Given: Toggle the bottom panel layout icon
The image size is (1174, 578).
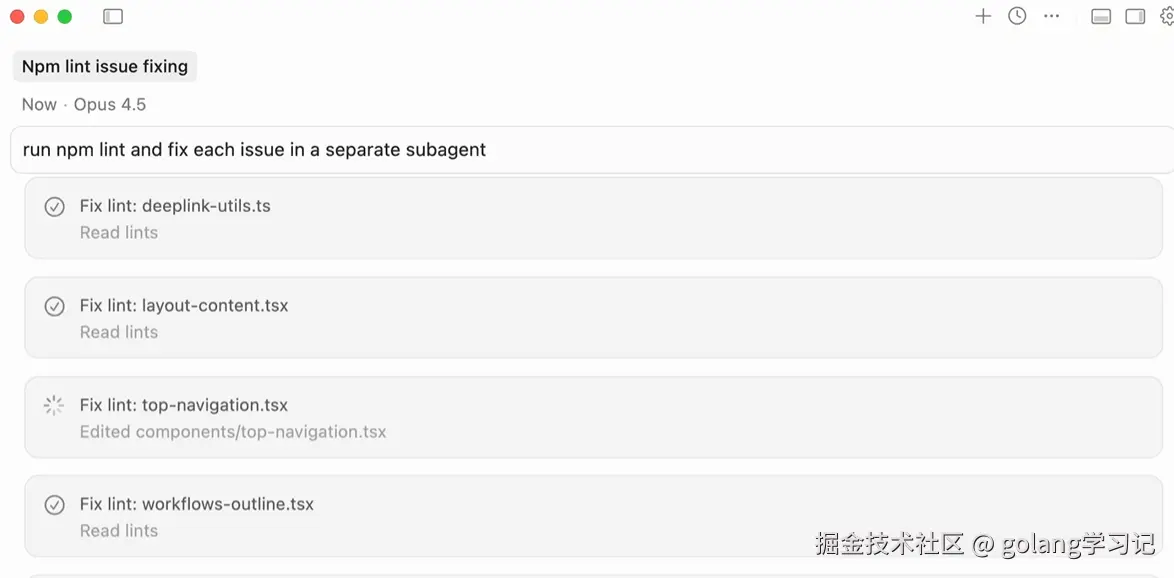Looking at the screenshot, I should (1101, 16).
